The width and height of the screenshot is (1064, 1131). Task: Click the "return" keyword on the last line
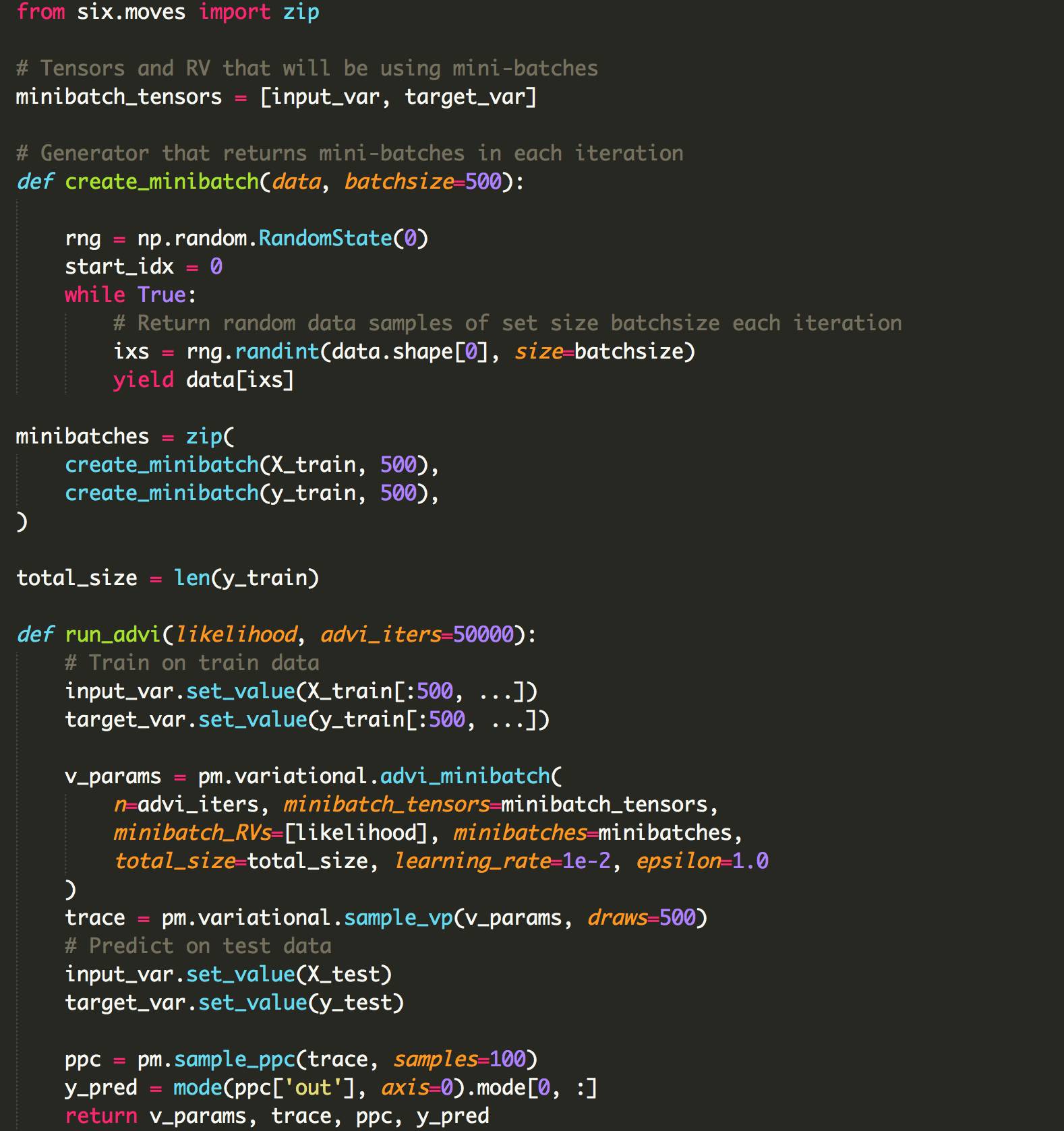coord(101,1116)
